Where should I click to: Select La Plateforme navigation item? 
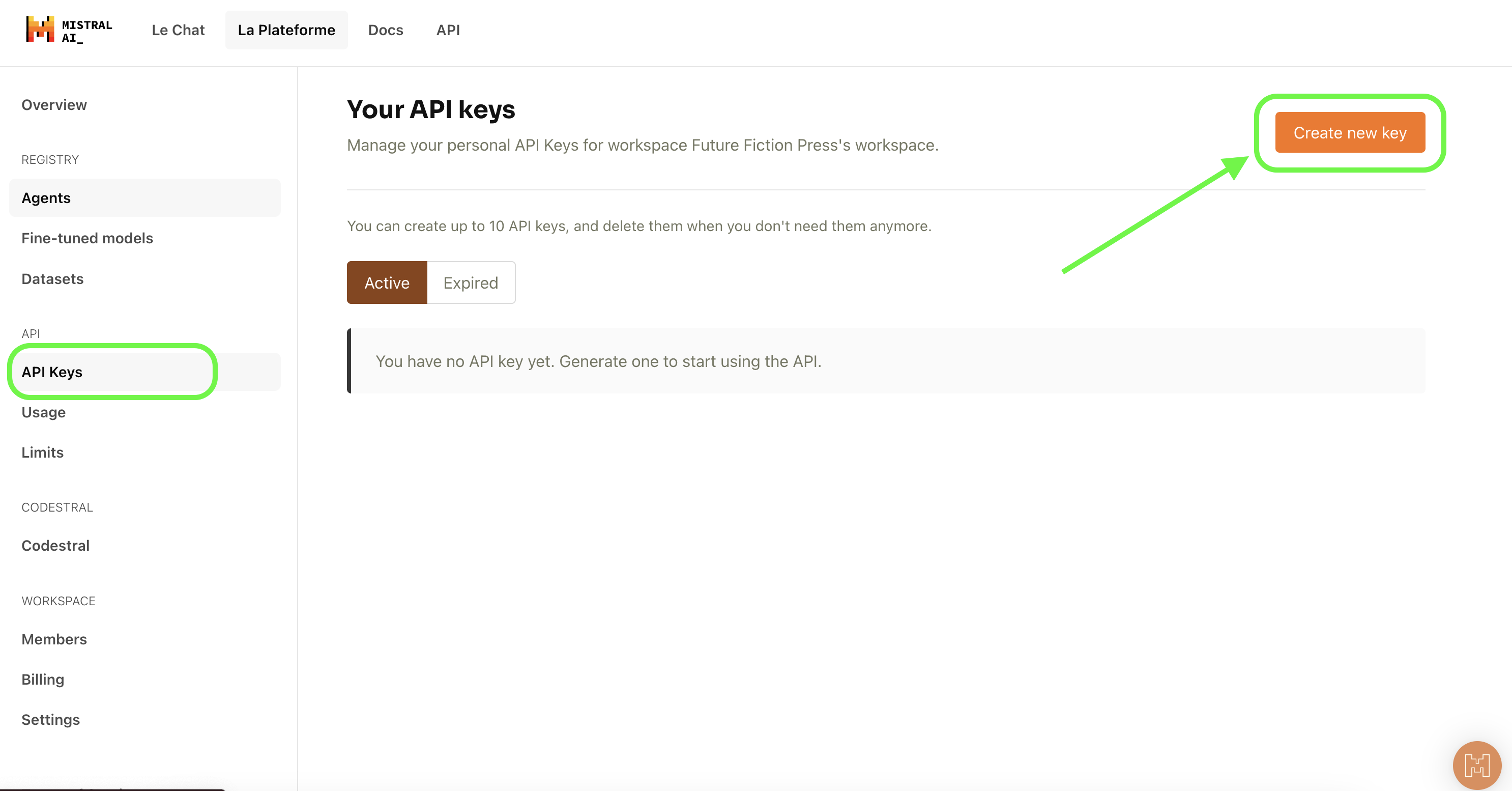coord(286,30)
